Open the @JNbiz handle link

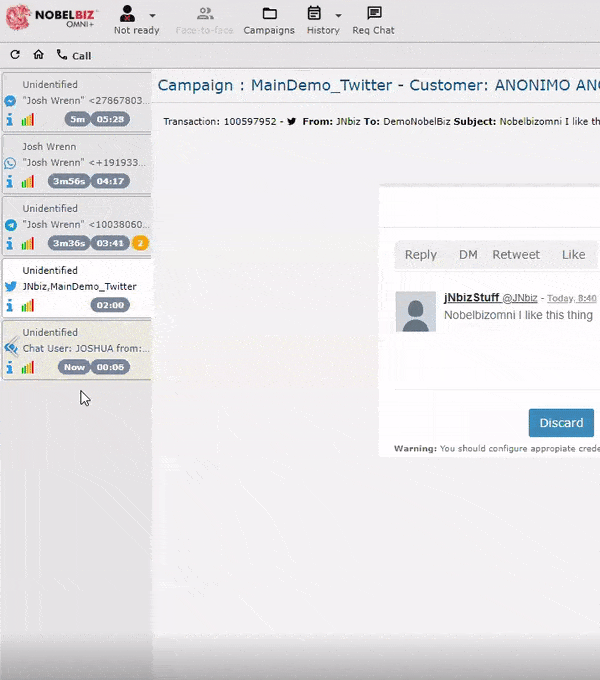520,298
